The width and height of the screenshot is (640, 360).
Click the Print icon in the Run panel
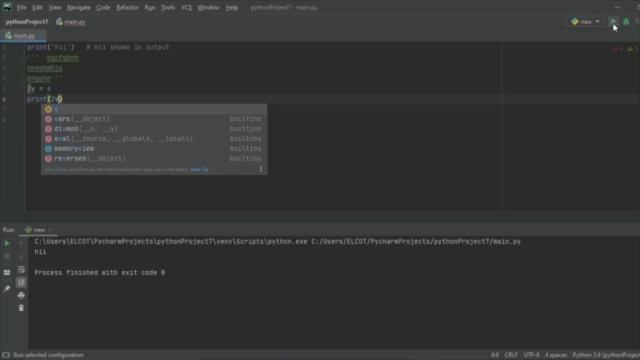pos(21,295)
